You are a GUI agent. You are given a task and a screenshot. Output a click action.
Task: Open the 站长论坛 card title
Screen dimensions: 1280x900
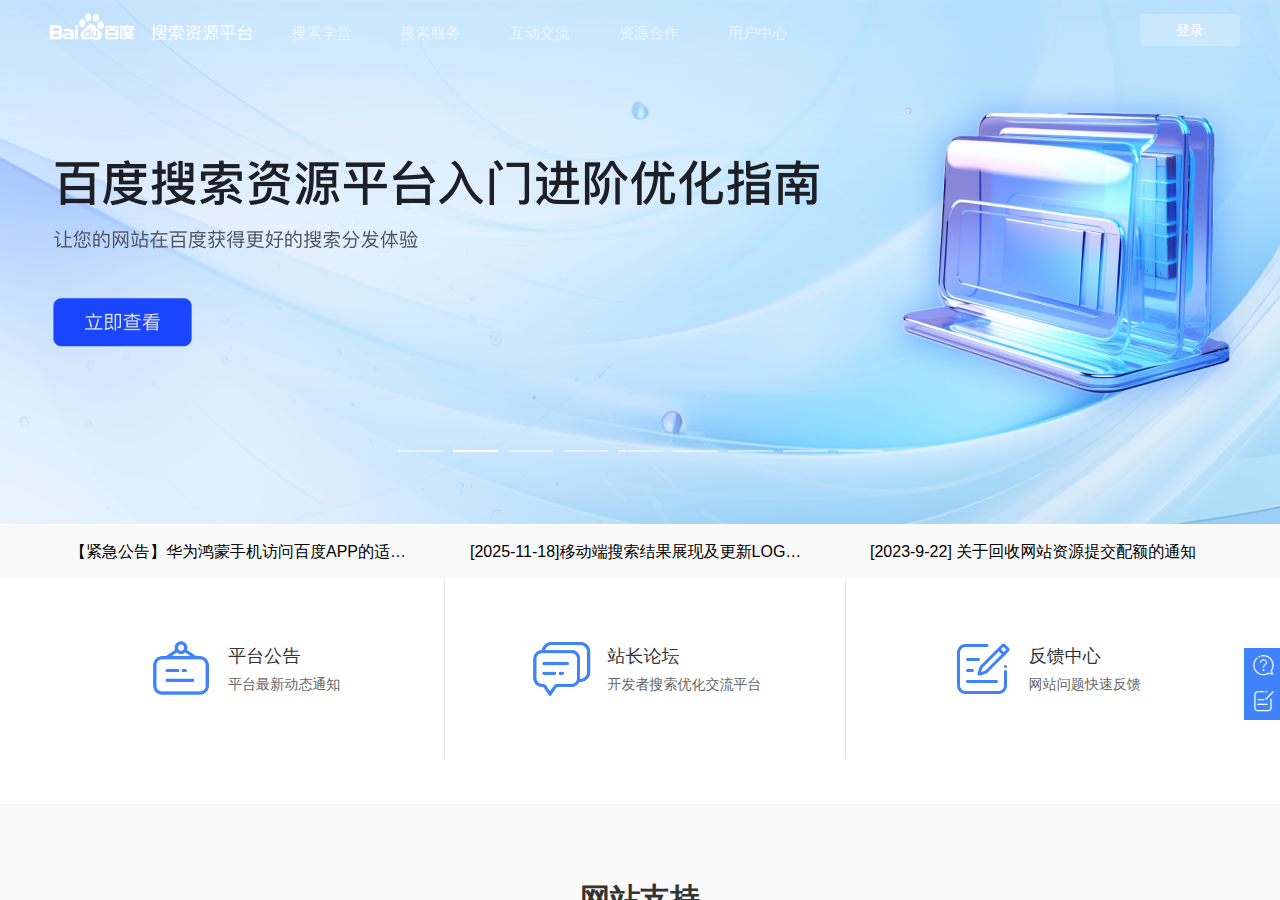[643, 656]
